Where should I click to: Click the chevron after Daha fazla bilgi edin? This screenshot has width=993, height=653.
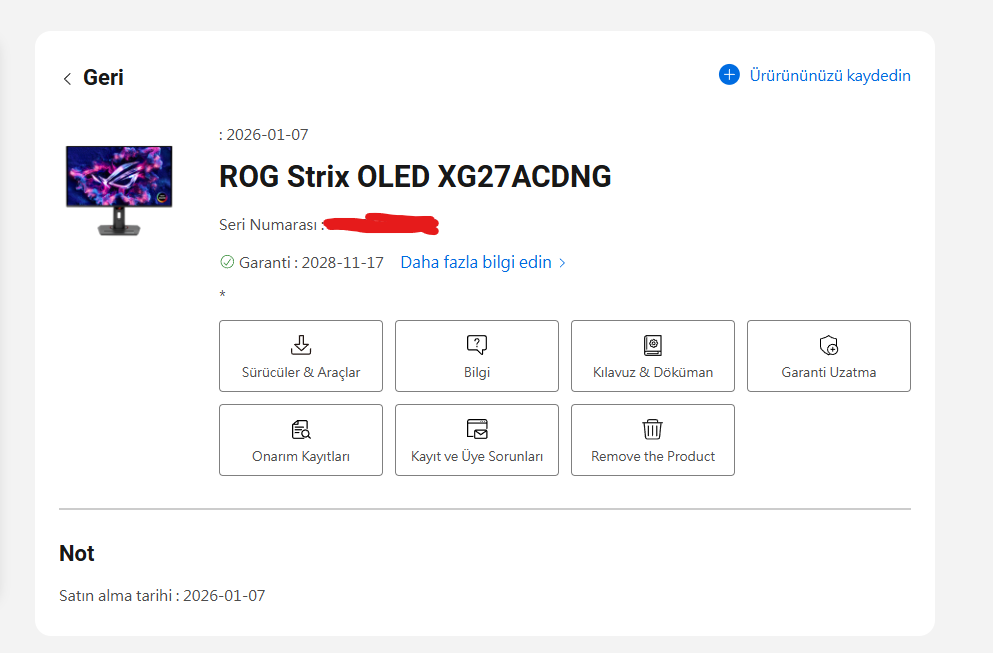(562, 262)
